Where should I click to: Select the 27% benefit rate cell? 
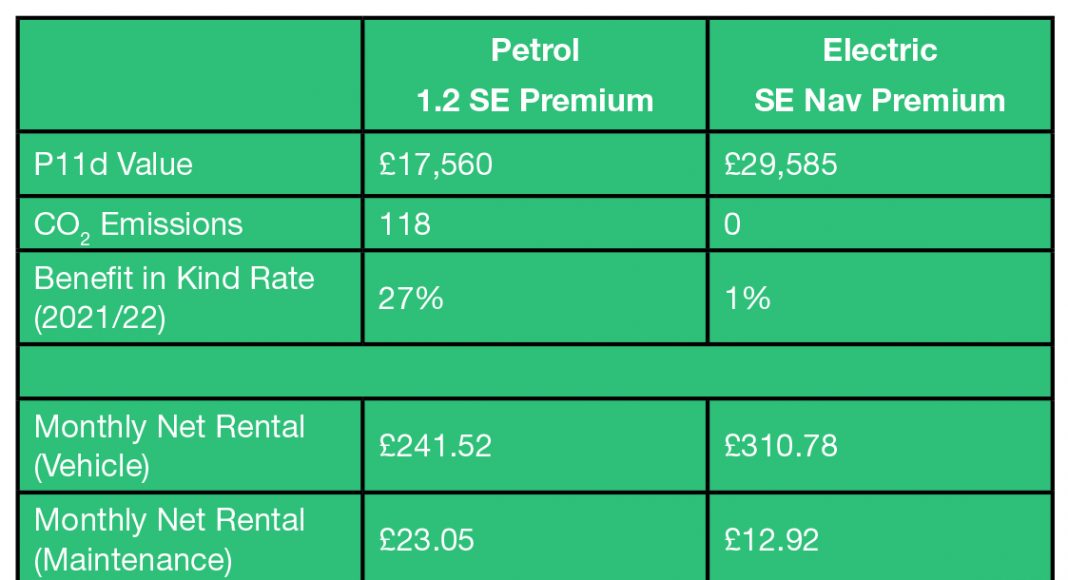coord(411,296)
